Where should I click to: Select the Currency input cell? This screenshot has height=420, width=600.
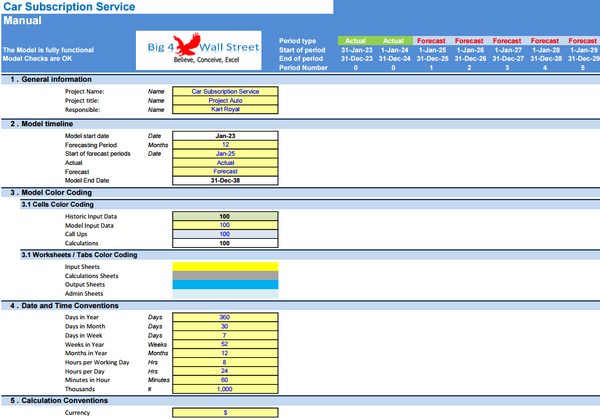tap(225, 412)
